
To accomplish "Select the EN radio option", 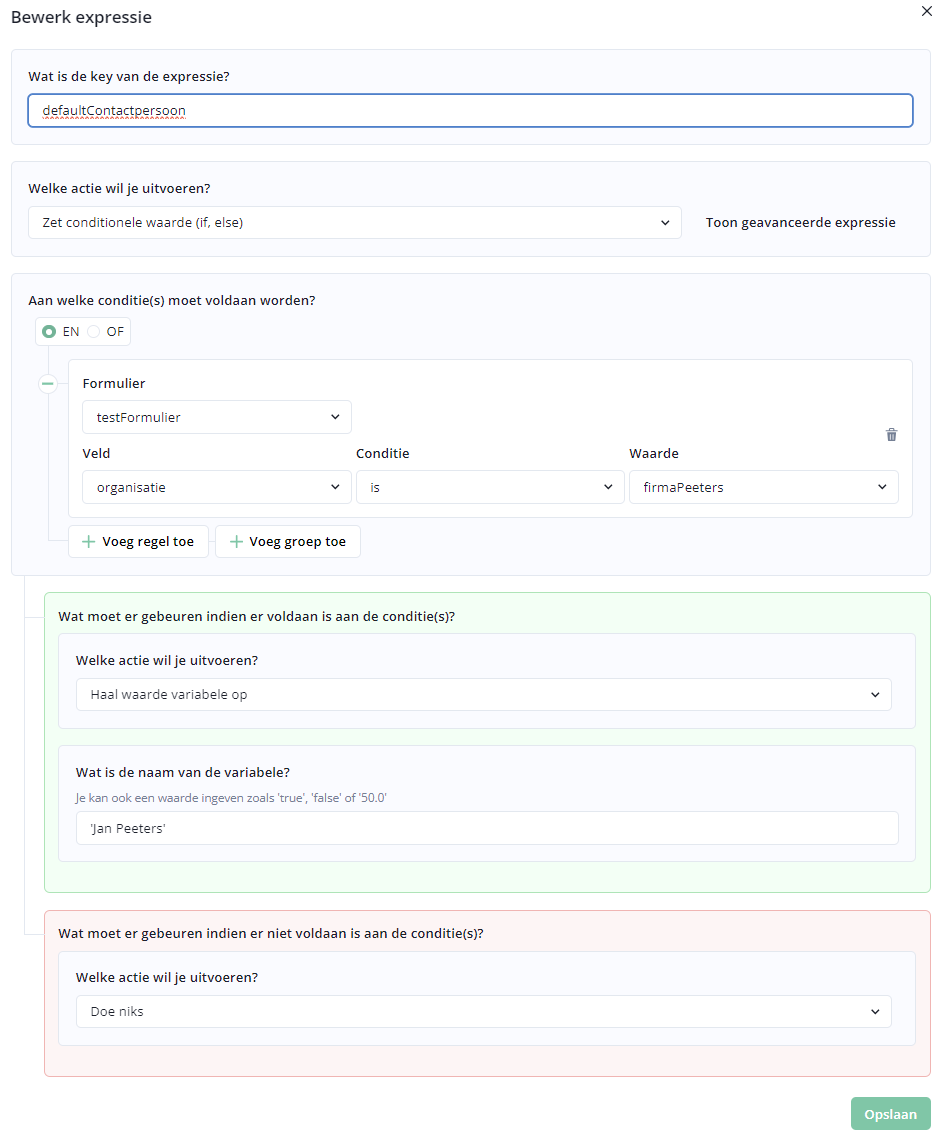I will [49, 332].
